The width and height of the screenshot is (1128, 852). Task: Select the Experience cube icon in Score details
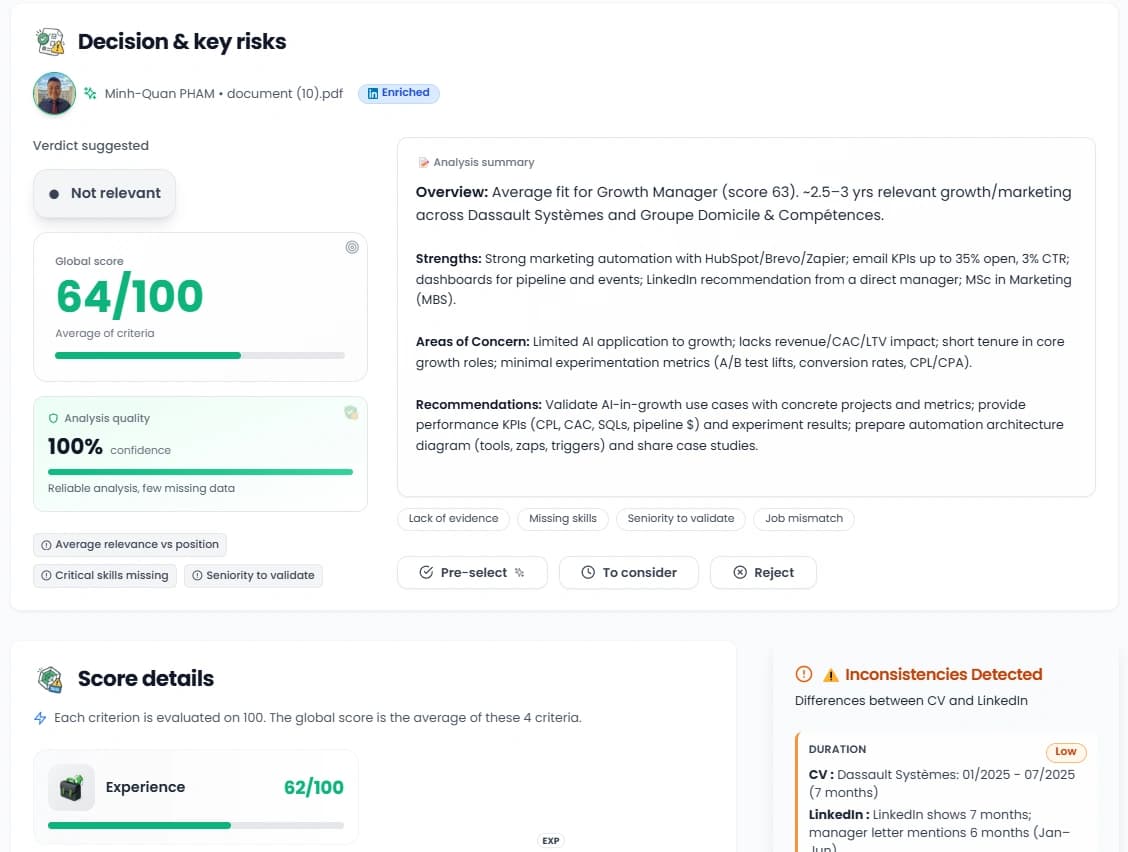71,787
